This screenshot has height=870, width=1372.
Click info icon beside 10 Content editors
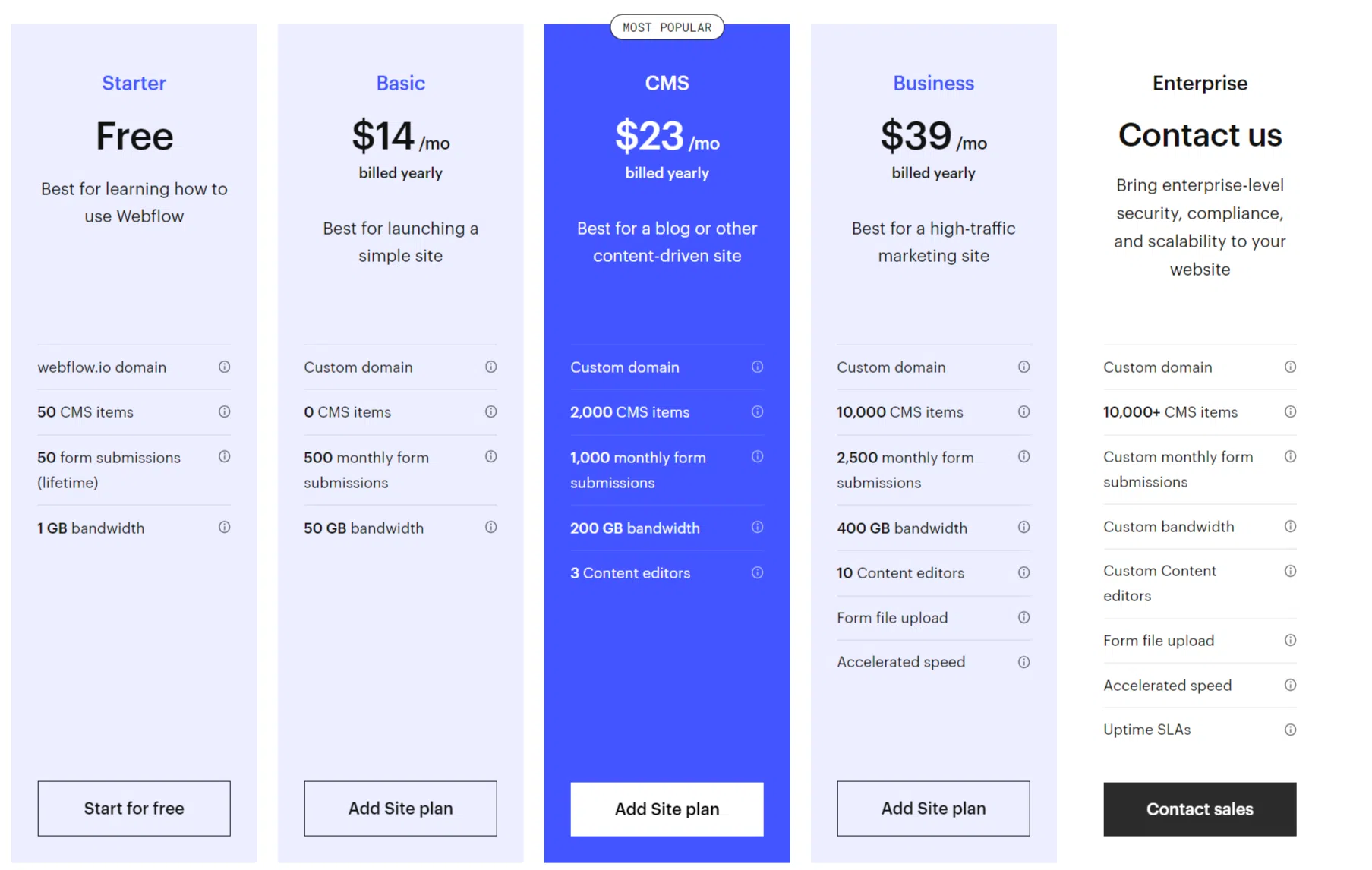(1023, 572)
